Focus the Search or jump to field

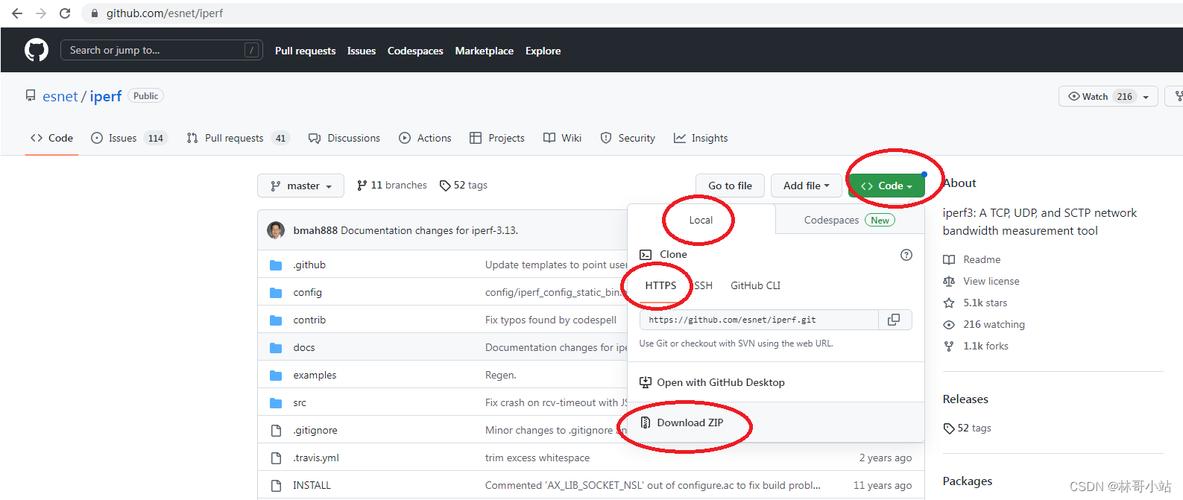(x=160, y=51)
